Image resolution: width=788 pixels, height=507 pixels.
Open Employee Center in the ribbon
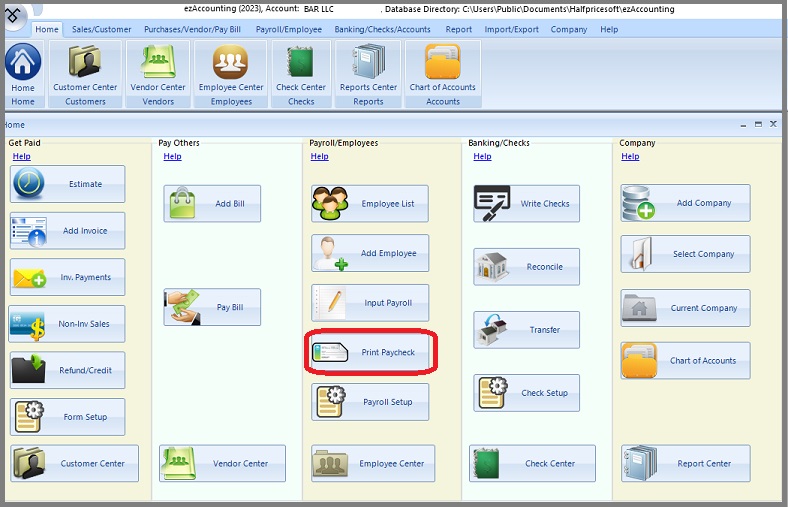click(x=231, y=68)
